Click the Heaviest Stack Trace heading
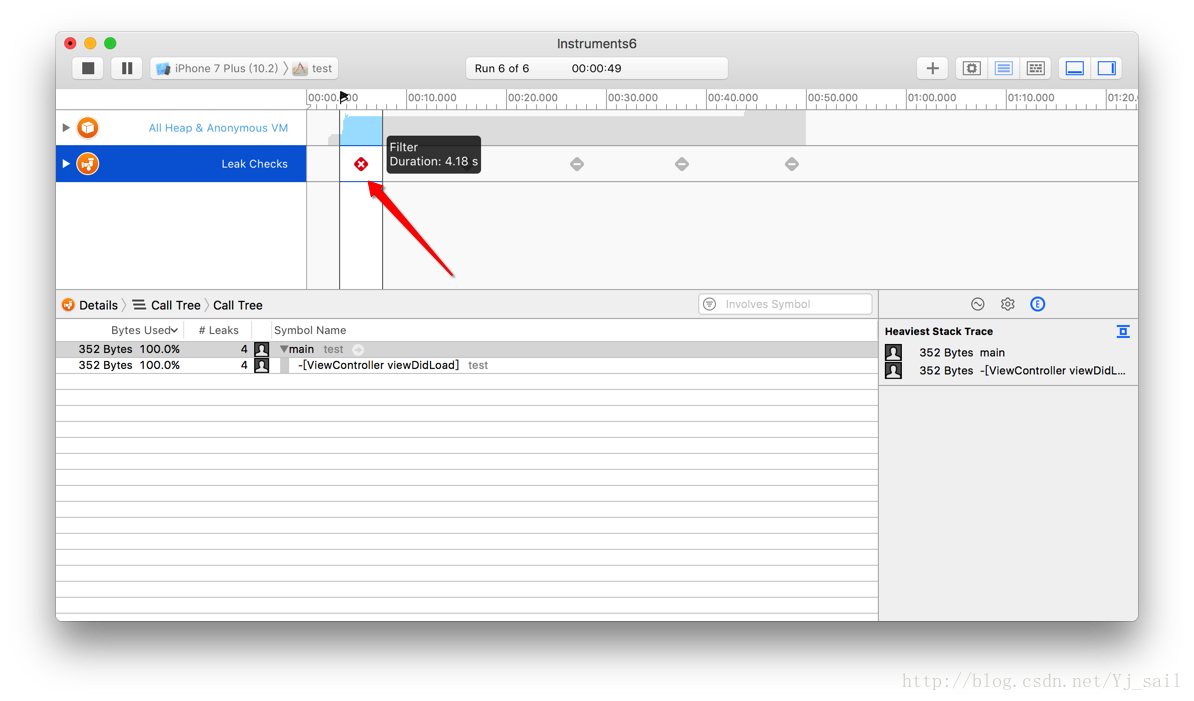This screenshot has width=1194, height=701. point(939,331)
